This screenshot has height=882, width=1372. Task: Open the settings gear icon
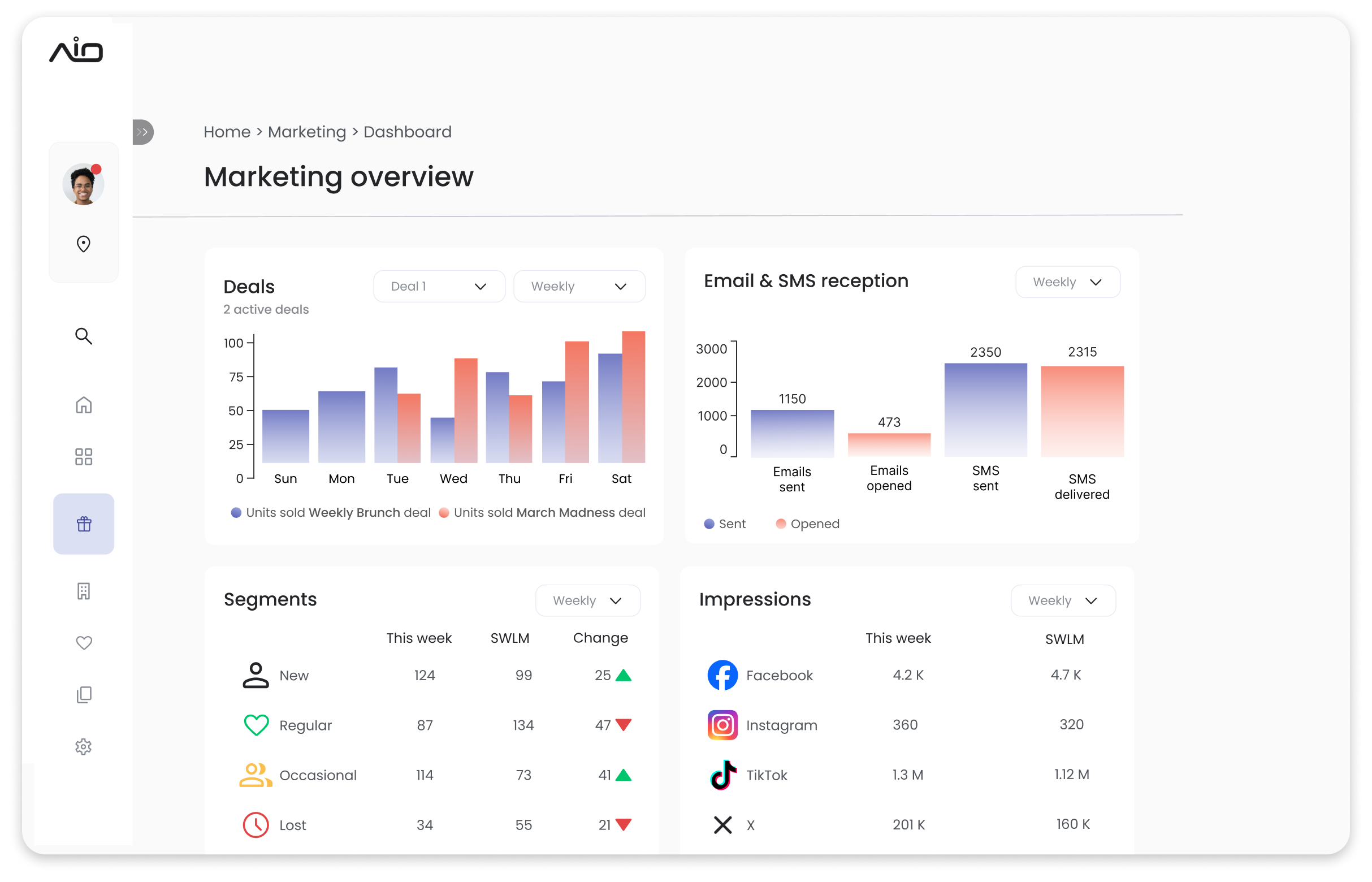[84, 746]
